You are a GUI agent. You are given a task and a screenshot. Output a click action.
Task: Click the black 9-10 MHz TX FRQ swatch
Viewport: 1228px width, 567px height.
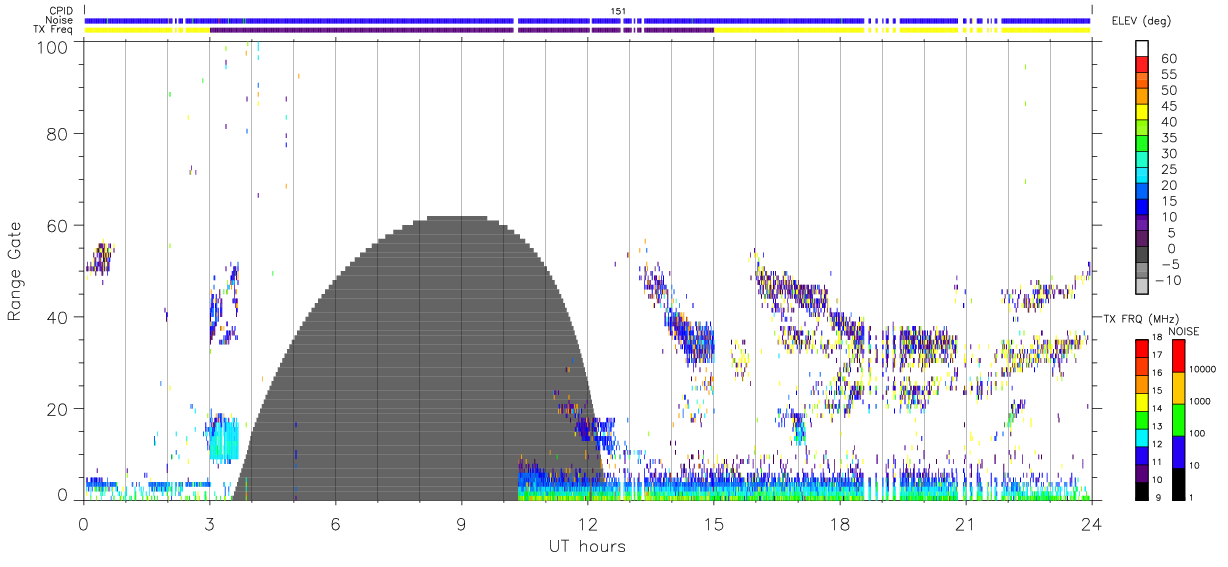tap(1142, 489)
